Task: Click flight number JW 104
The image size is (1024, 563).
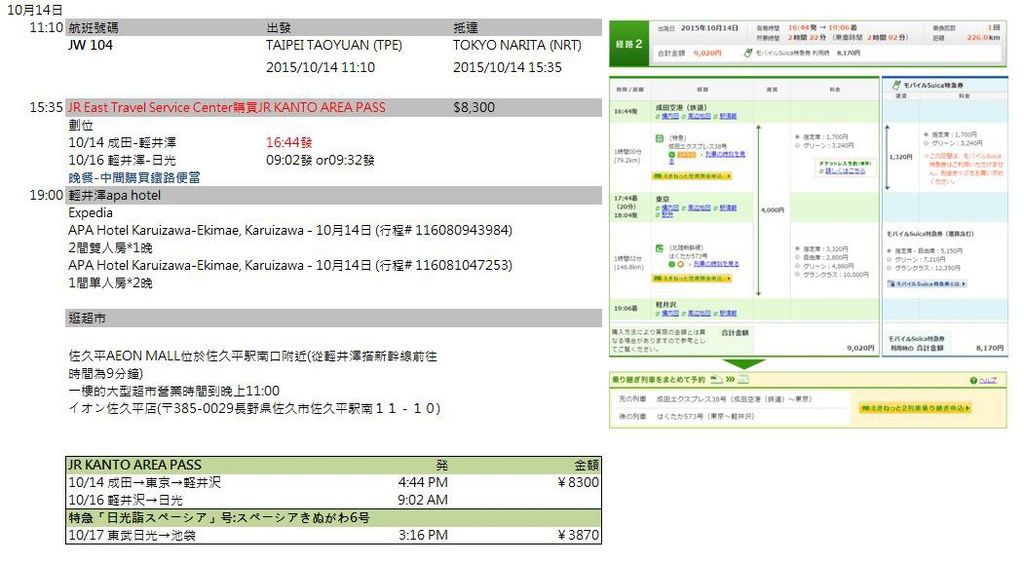Action: pyautogui.click(x=90, y=45)
